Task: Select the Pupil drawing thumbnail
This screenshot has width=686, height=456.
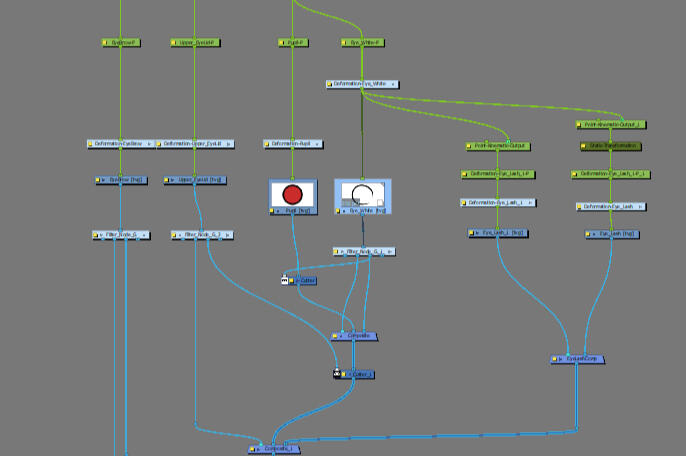Action: coord(292,194)
